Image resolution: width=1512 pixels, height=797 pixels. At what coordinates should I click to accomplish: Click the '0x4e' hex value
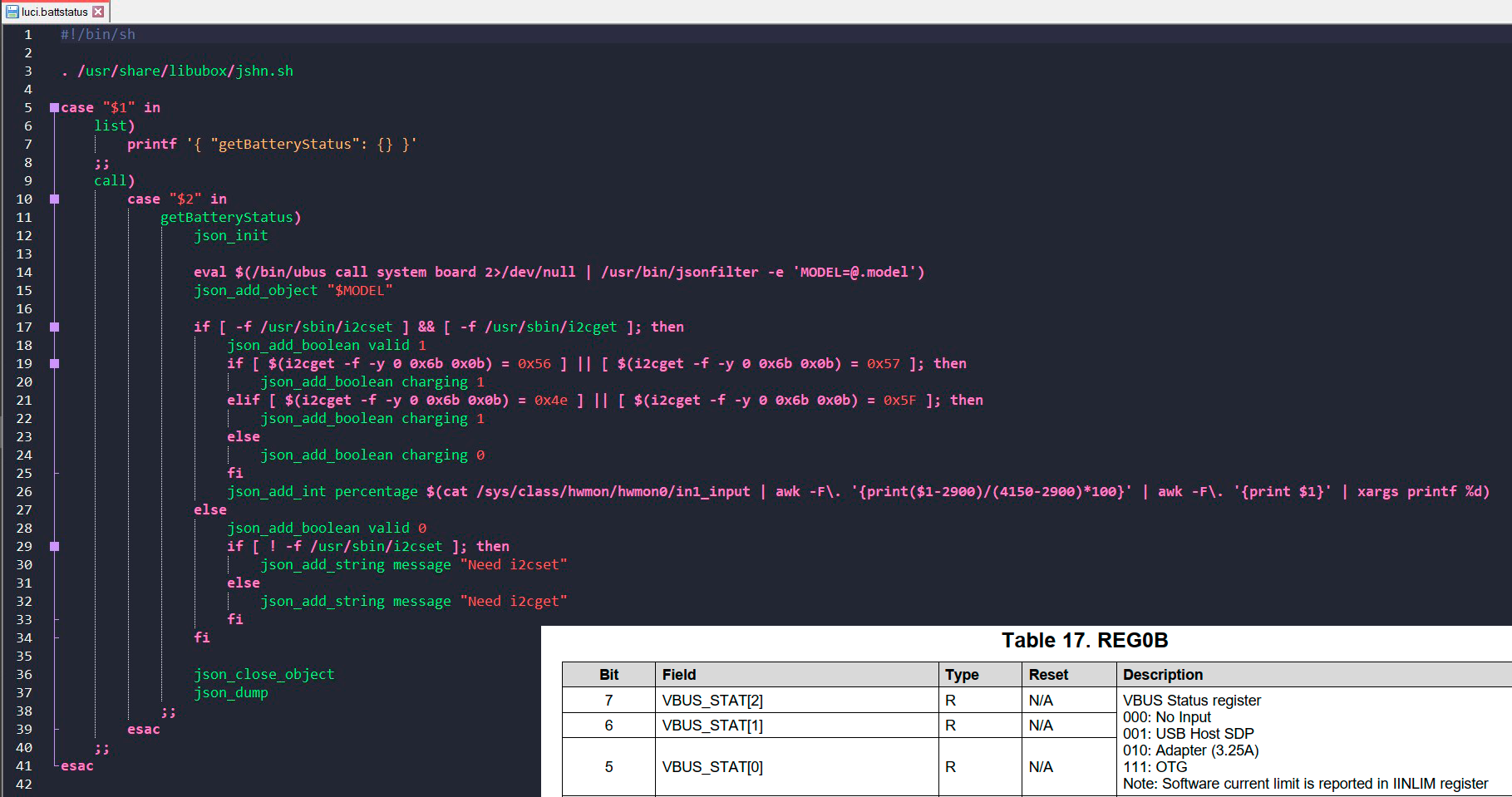551,400
